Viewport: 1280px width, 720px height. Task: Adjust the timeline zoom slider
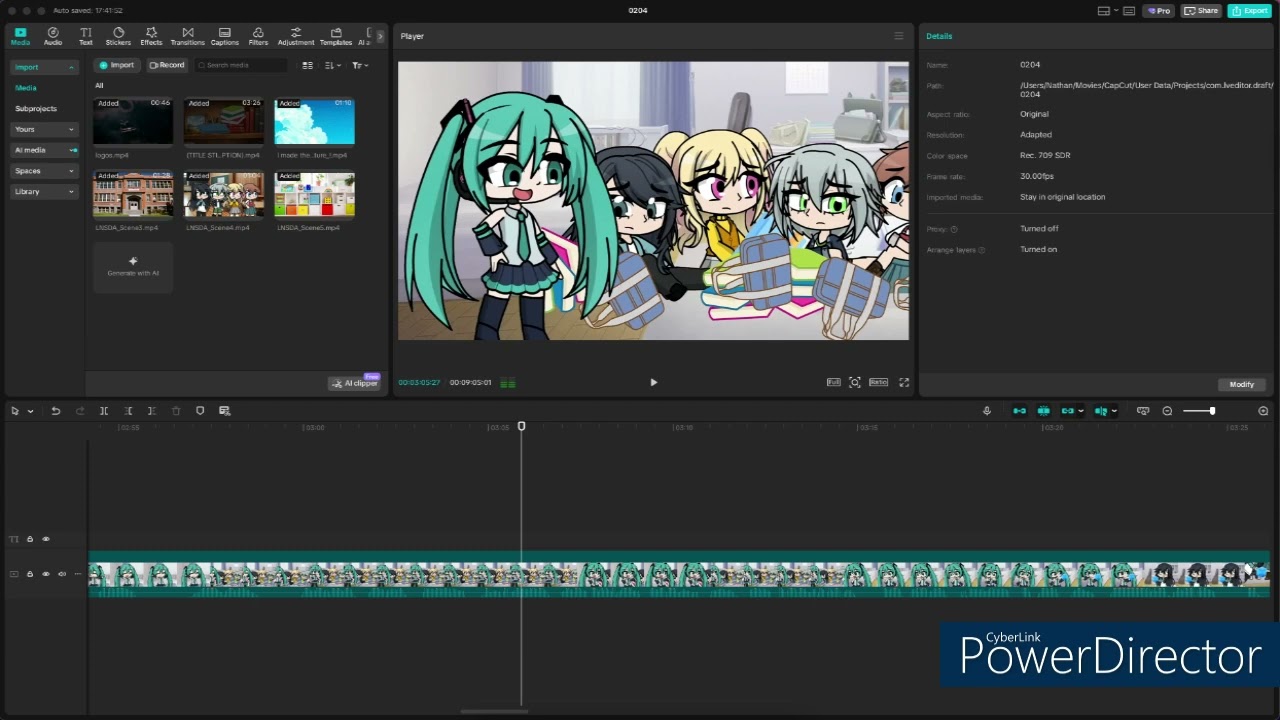(1199, 411)
